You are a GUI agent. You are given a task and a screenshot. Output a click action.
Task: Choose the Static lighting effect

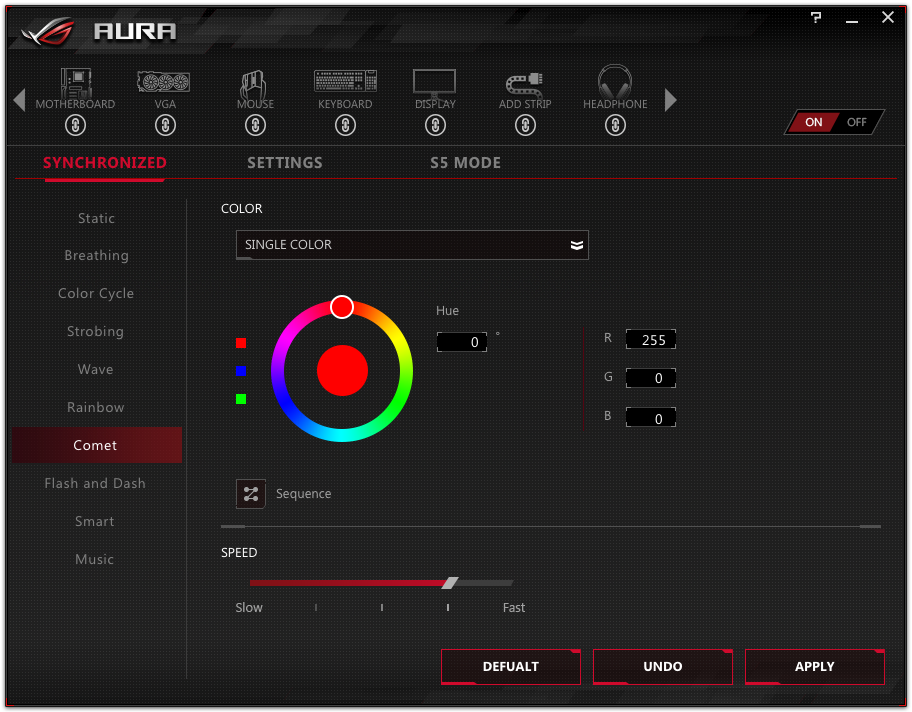click(x=97, y=218)
